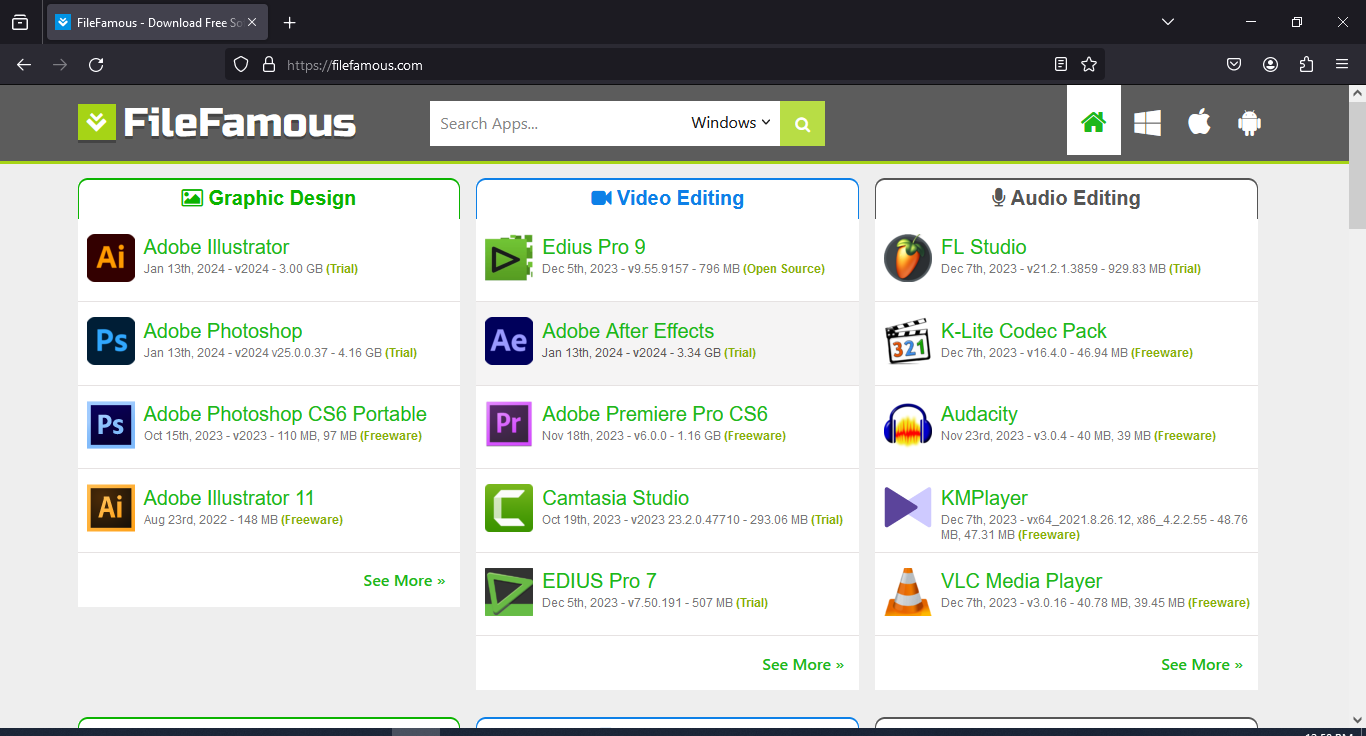Open the Adobe Illustrator title link
Image resolution: width=1366 pixels, height=736 pixels.
[x=216, y=247]
